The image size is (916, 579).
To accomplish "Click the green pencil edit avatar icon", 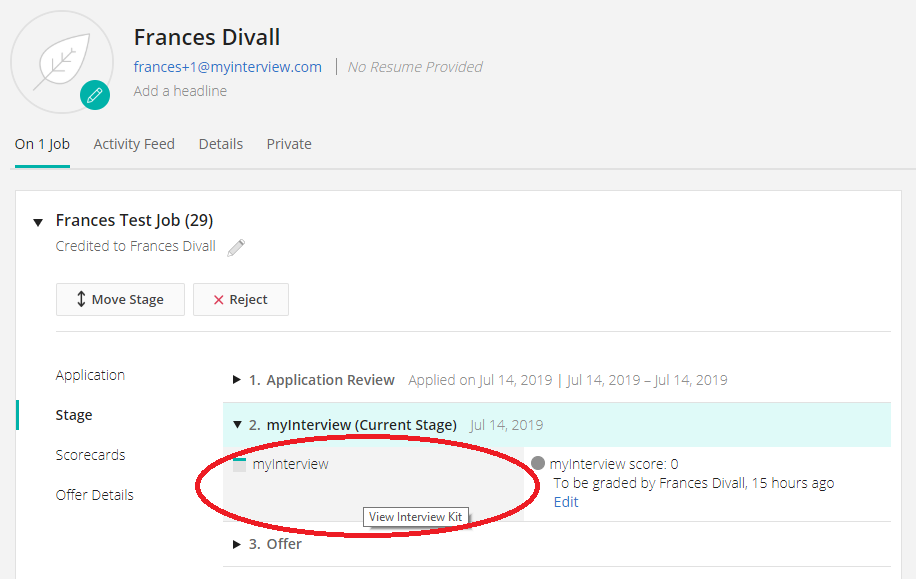I will (94, 96).
